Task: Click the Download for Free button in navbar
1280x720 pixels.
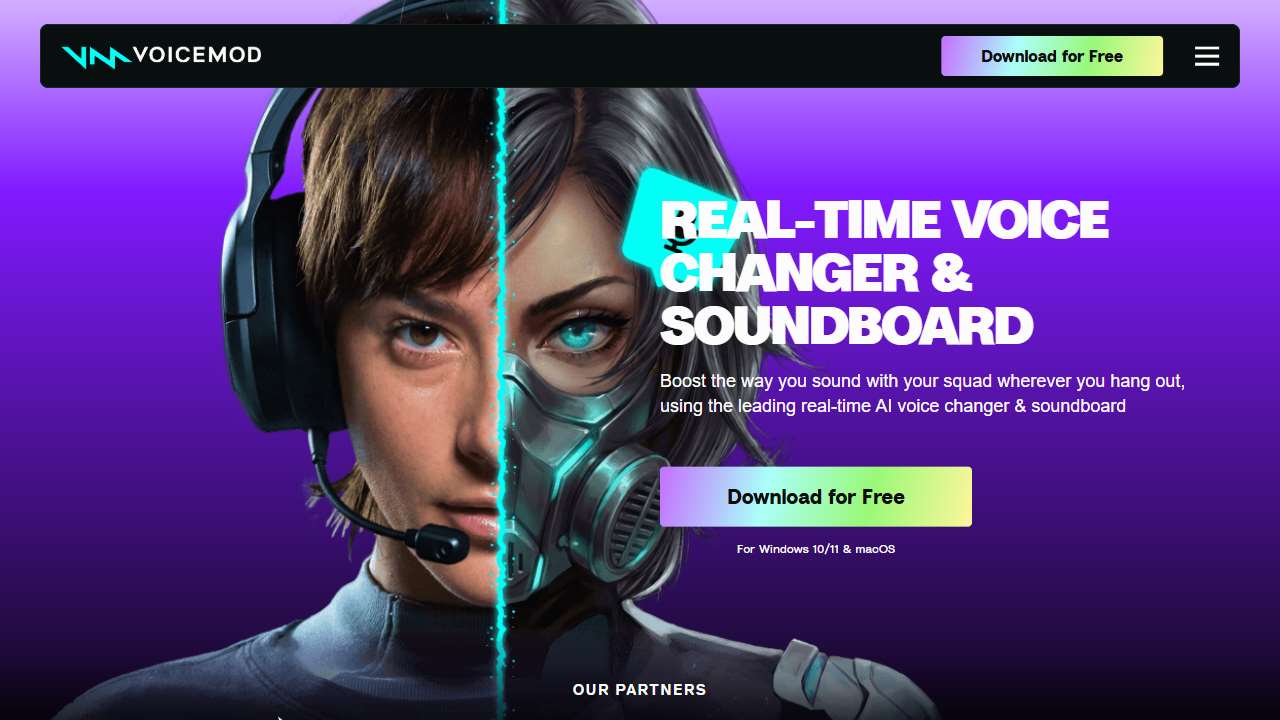Action: [1052, 56]
